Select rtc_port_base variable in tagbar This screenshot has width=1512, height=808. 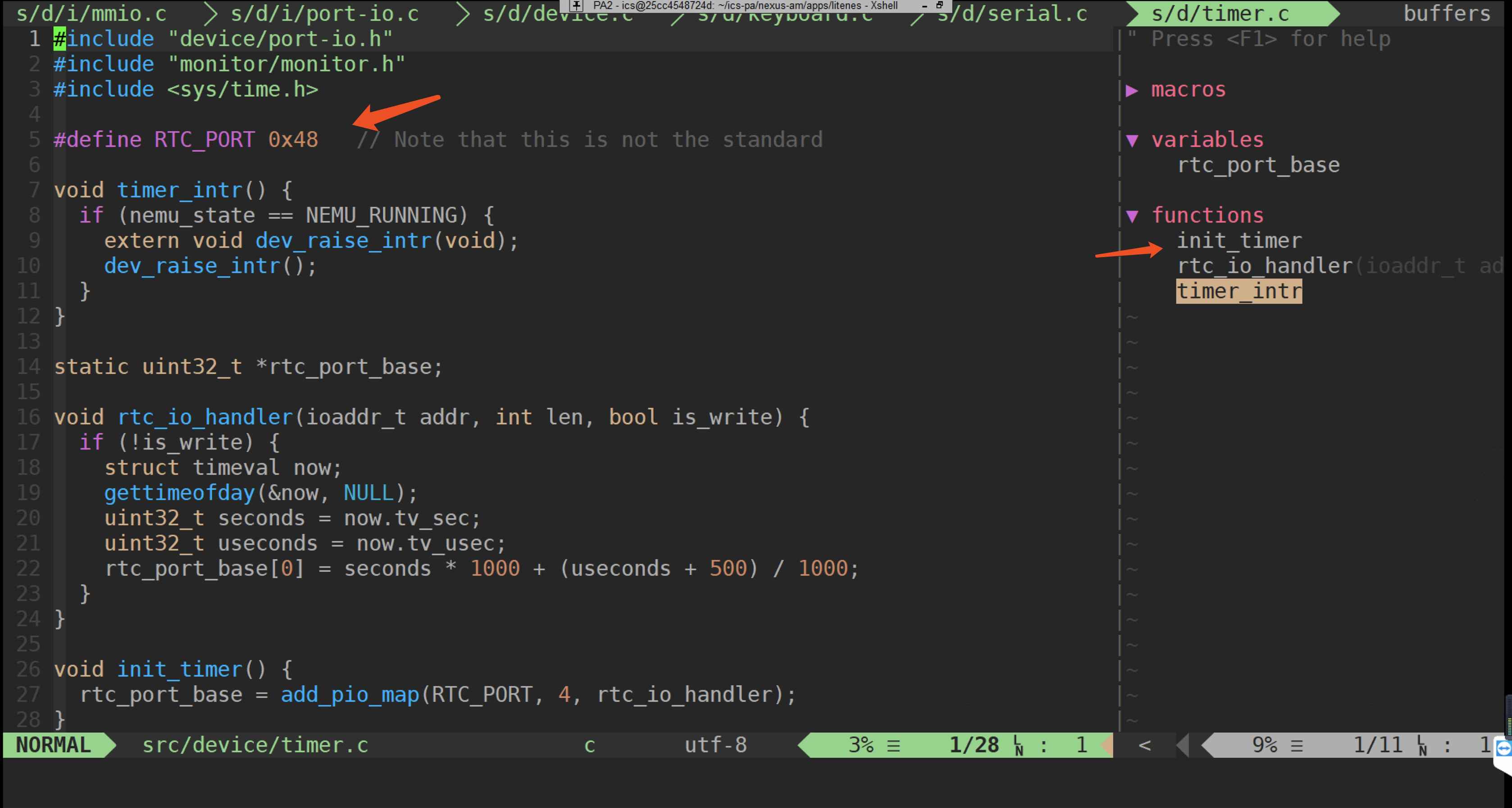1258,165
